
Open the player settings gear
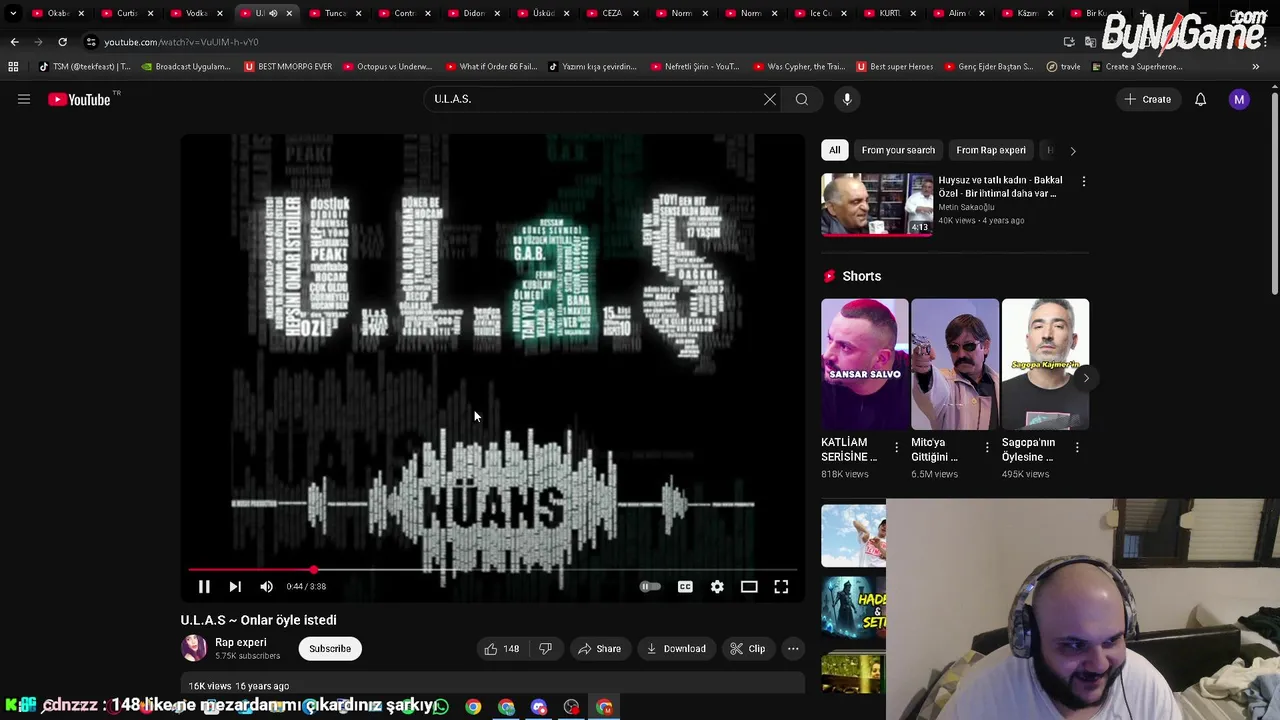tap(717, 587)
